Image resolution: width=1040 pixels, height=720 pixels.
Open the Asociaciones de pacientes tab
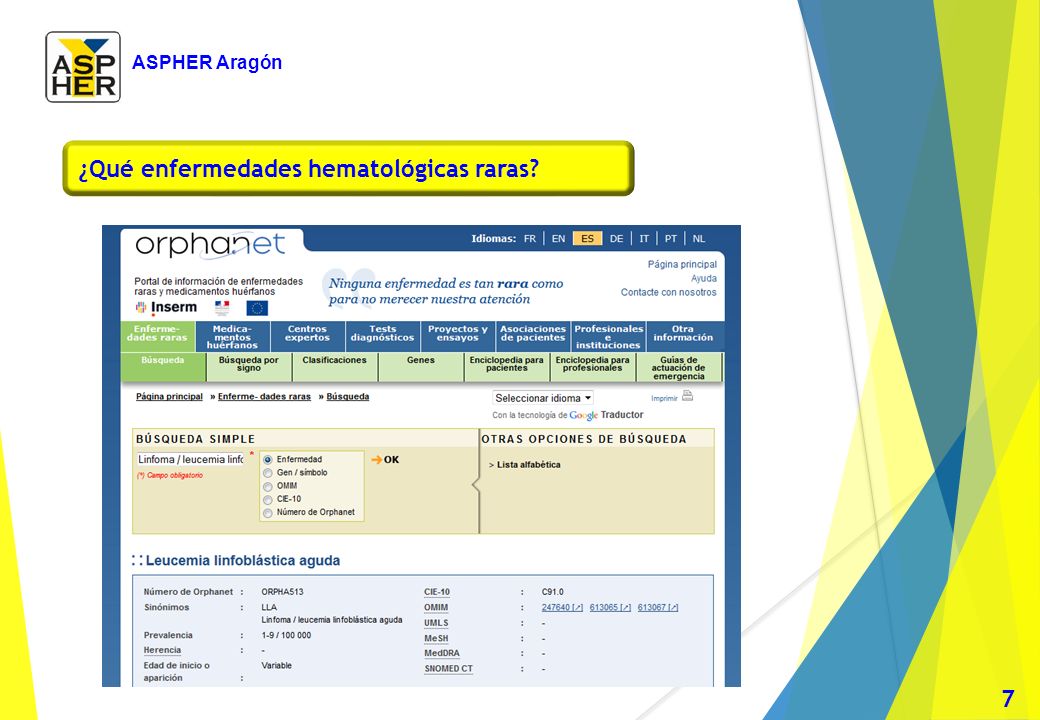tap(533, 336)
